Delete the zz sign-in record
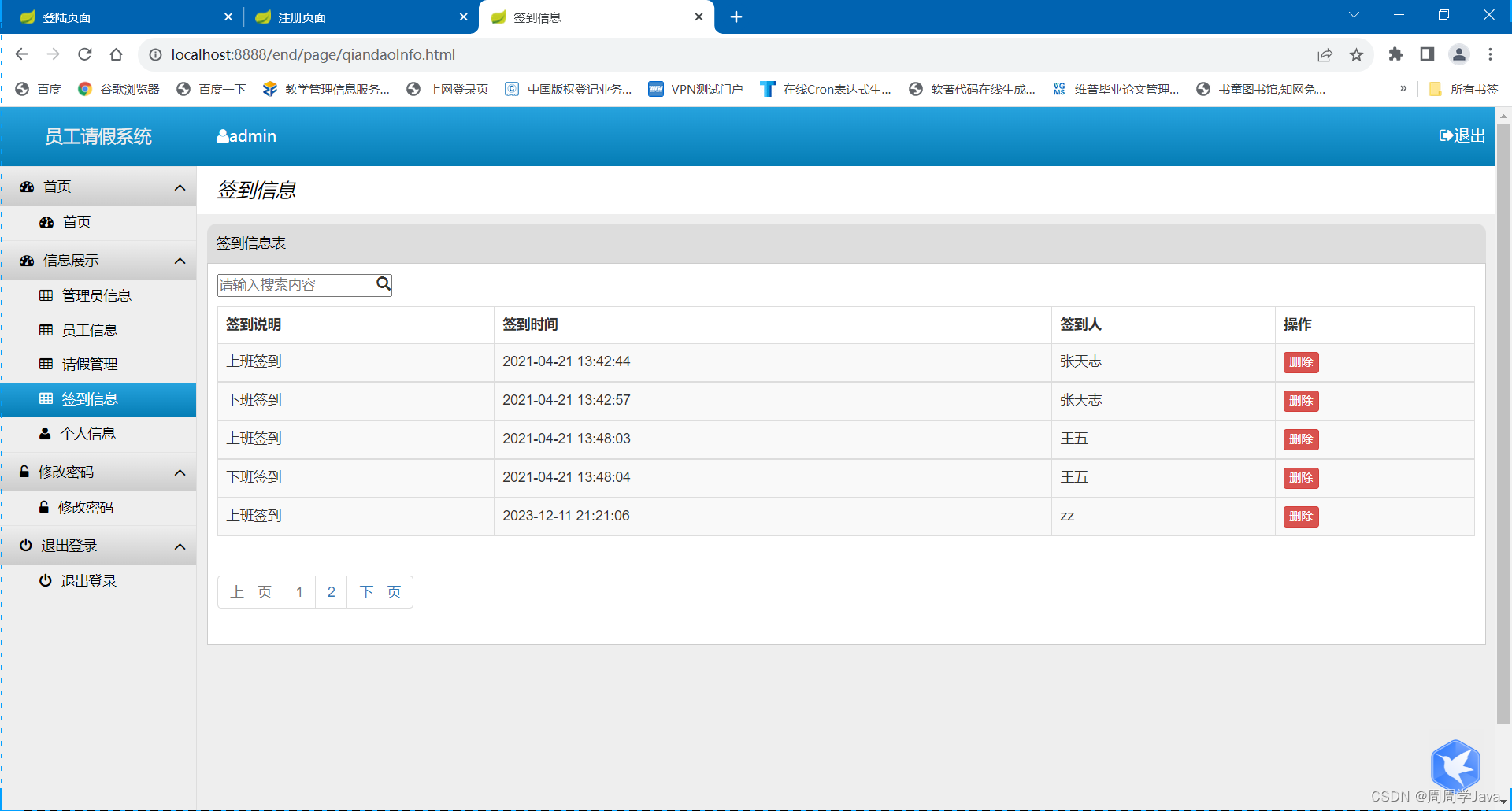 click(x=1300, y=517)
